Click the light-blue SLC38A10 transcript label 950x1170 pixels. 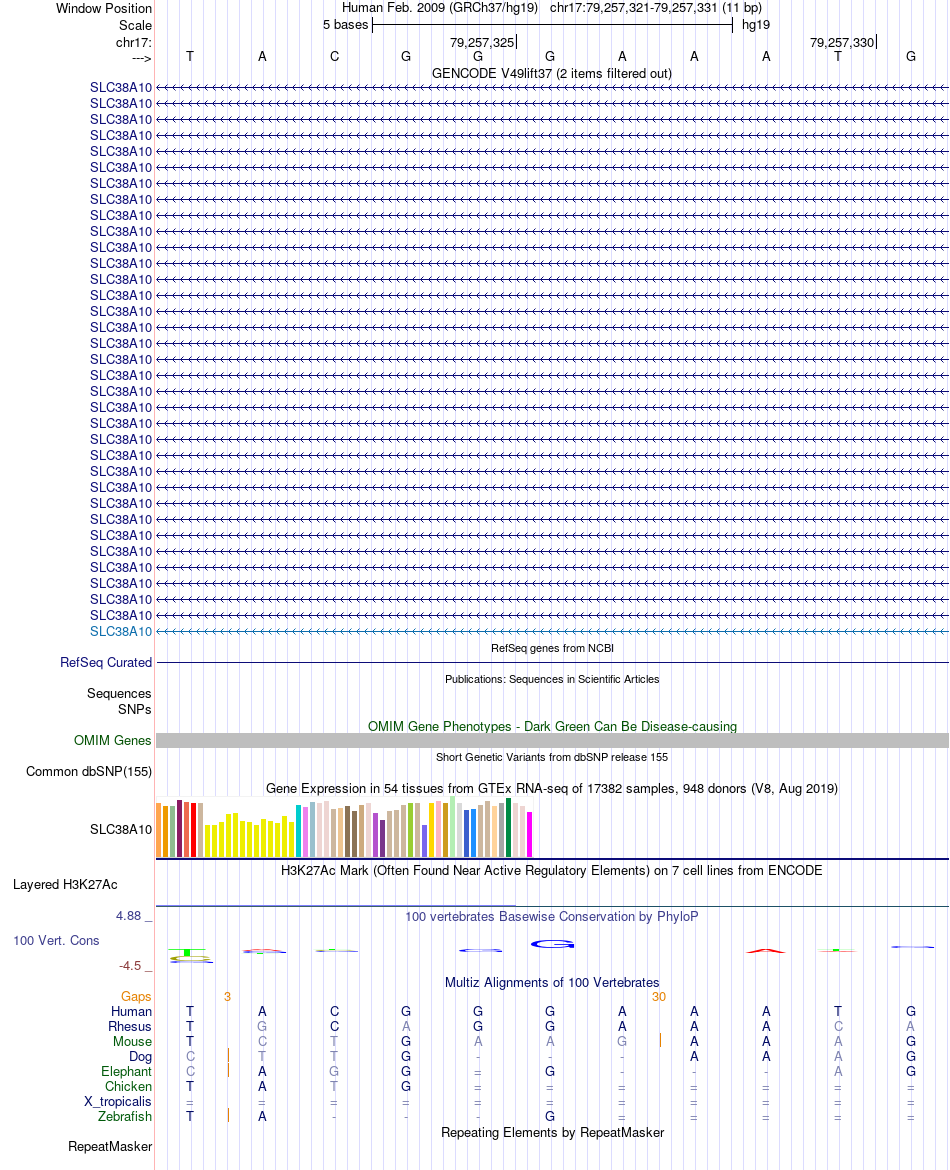[121, 631]
